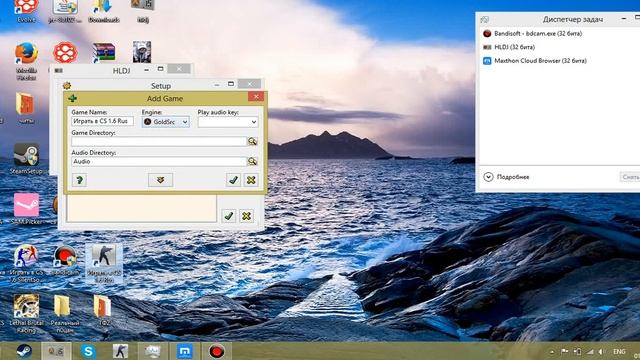
Task: Select the Bandicam desktop shortcut
Action: tap(65, 260)
